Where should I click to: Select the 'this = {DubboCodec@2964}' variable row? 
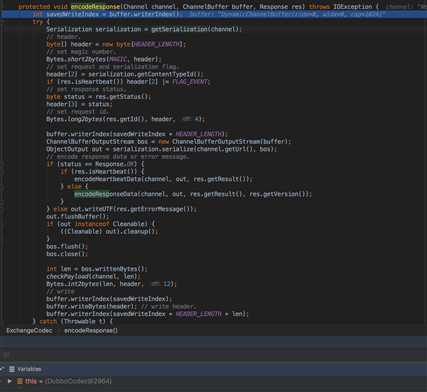213,381
